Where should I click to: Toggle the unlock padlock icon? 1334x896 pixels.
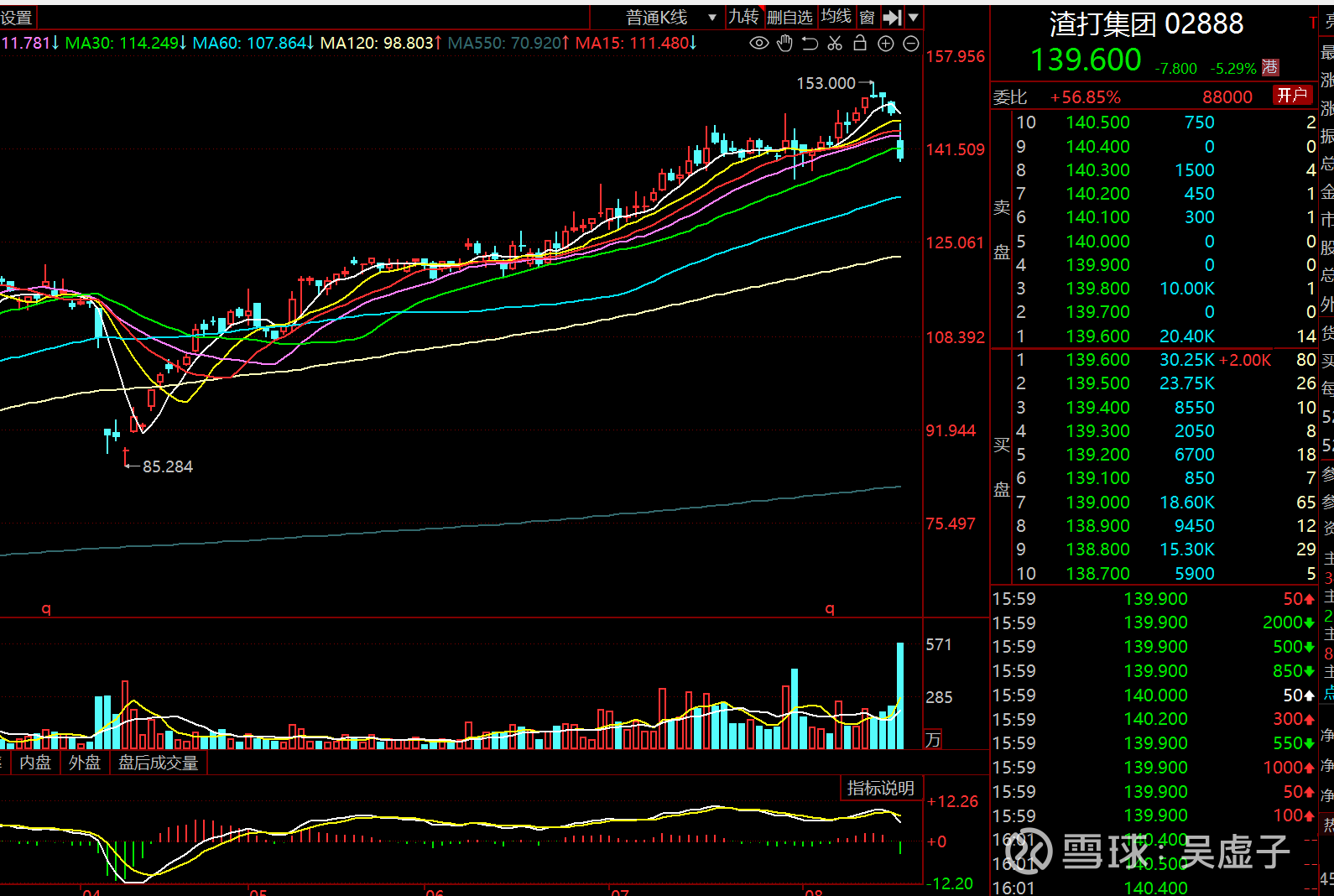pos(860,43)
